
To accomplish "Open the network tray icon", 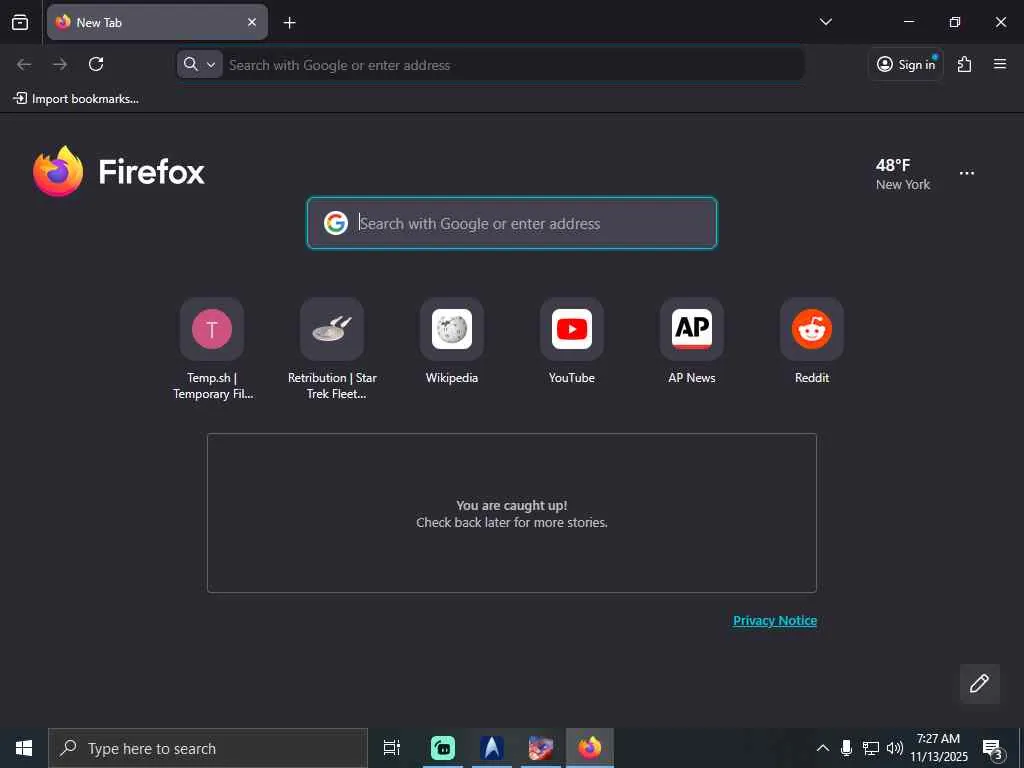I will tap(871, 748).
